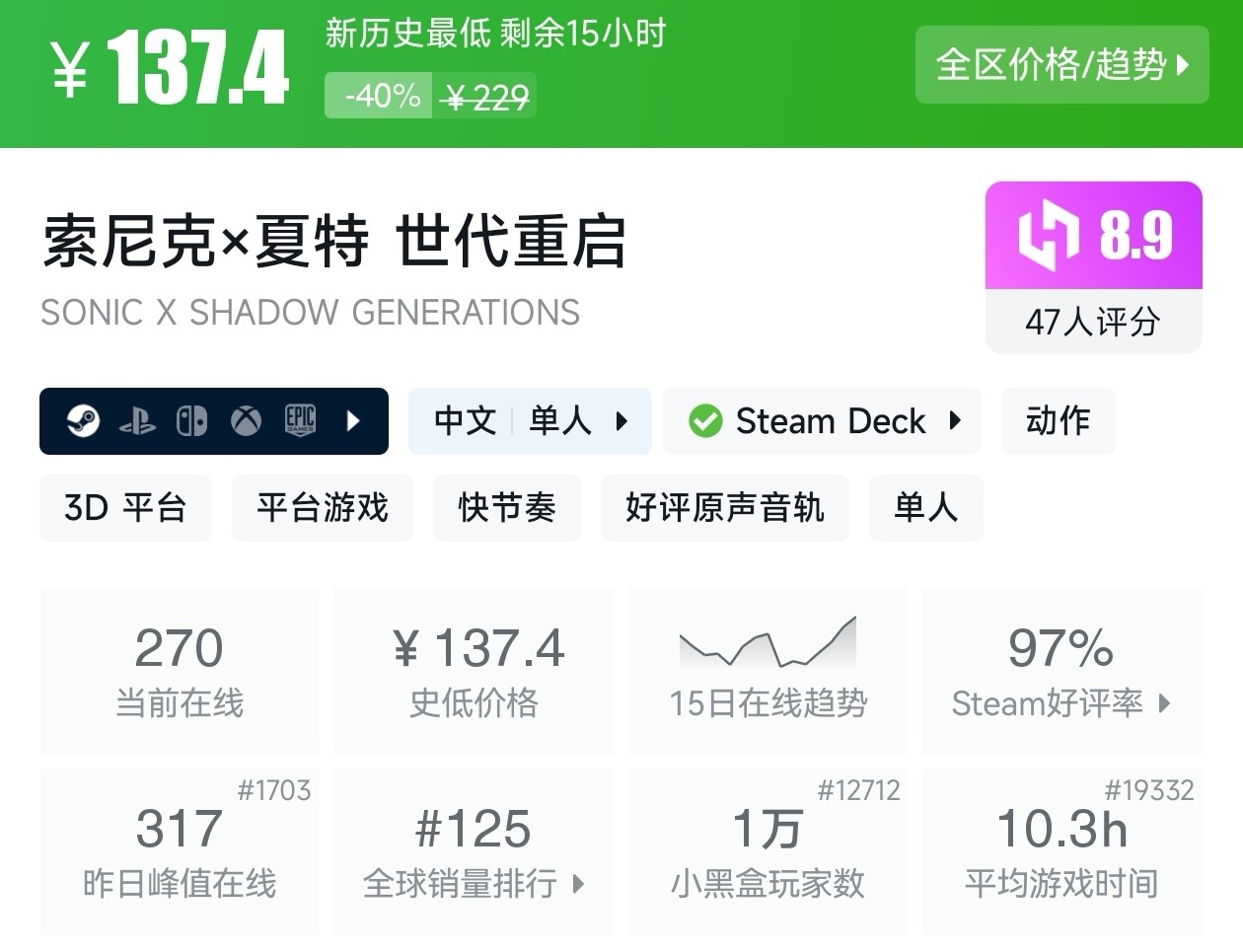
Task: Click the Epic Games platform icon
Action: [299, 421]
